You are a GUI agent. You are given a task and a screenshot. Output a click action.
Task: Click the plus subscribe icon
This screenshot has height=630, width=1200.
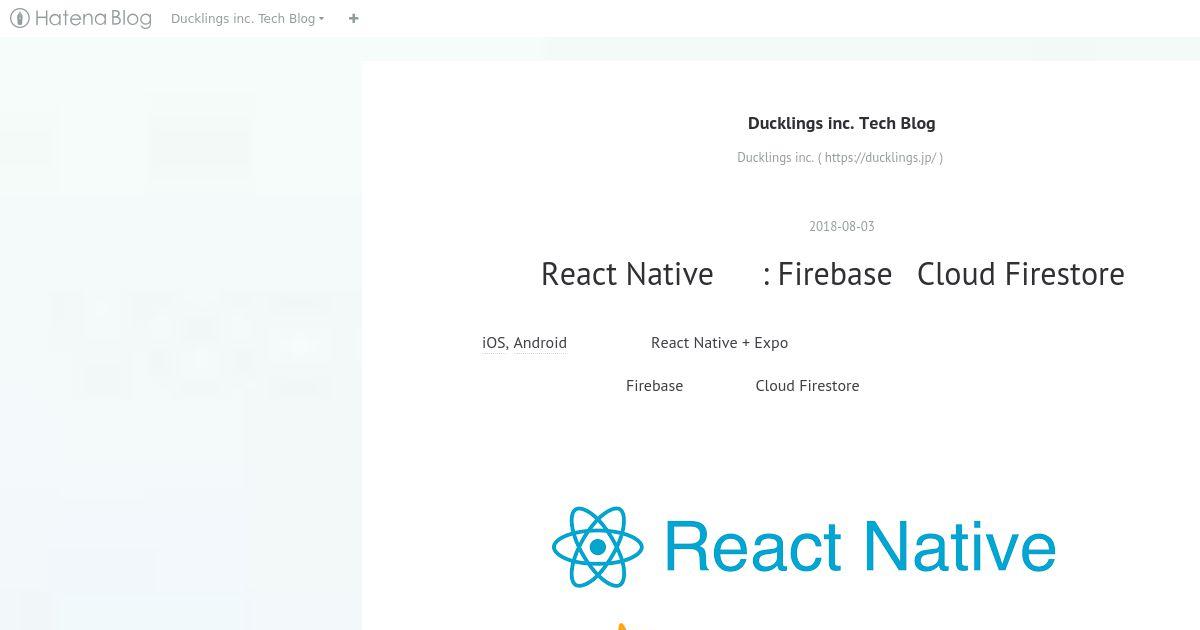[x=353, y=18]
